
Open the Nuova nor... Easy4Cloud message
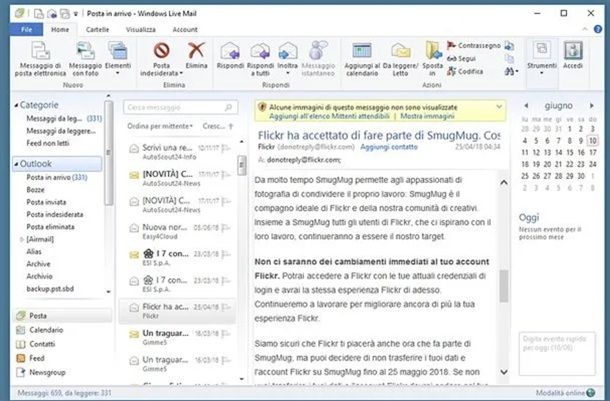[177, 231]
